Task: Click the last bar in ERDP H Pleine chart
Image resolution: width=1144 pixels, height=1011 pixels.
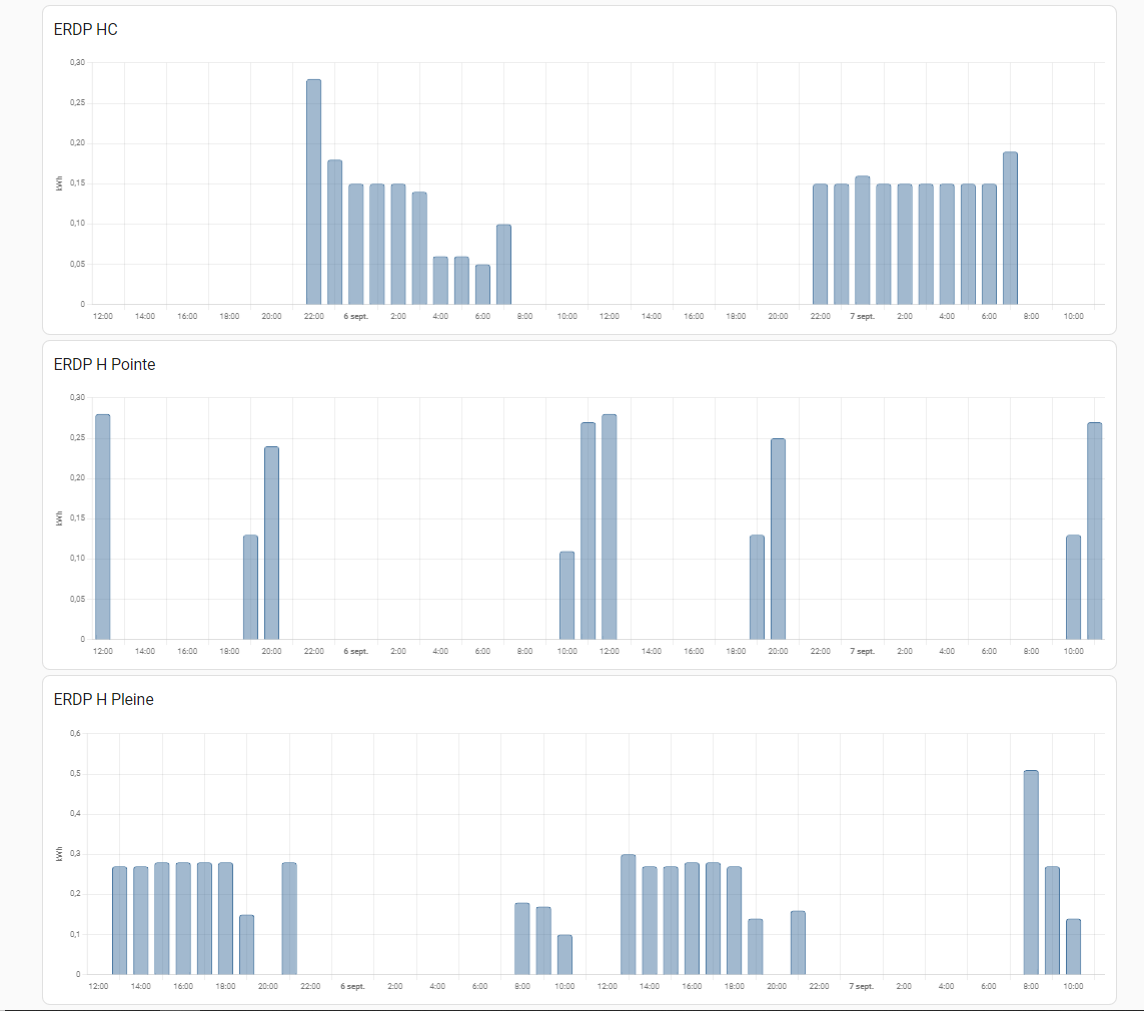Action: pyautogui.click(x=1073, y=946)
